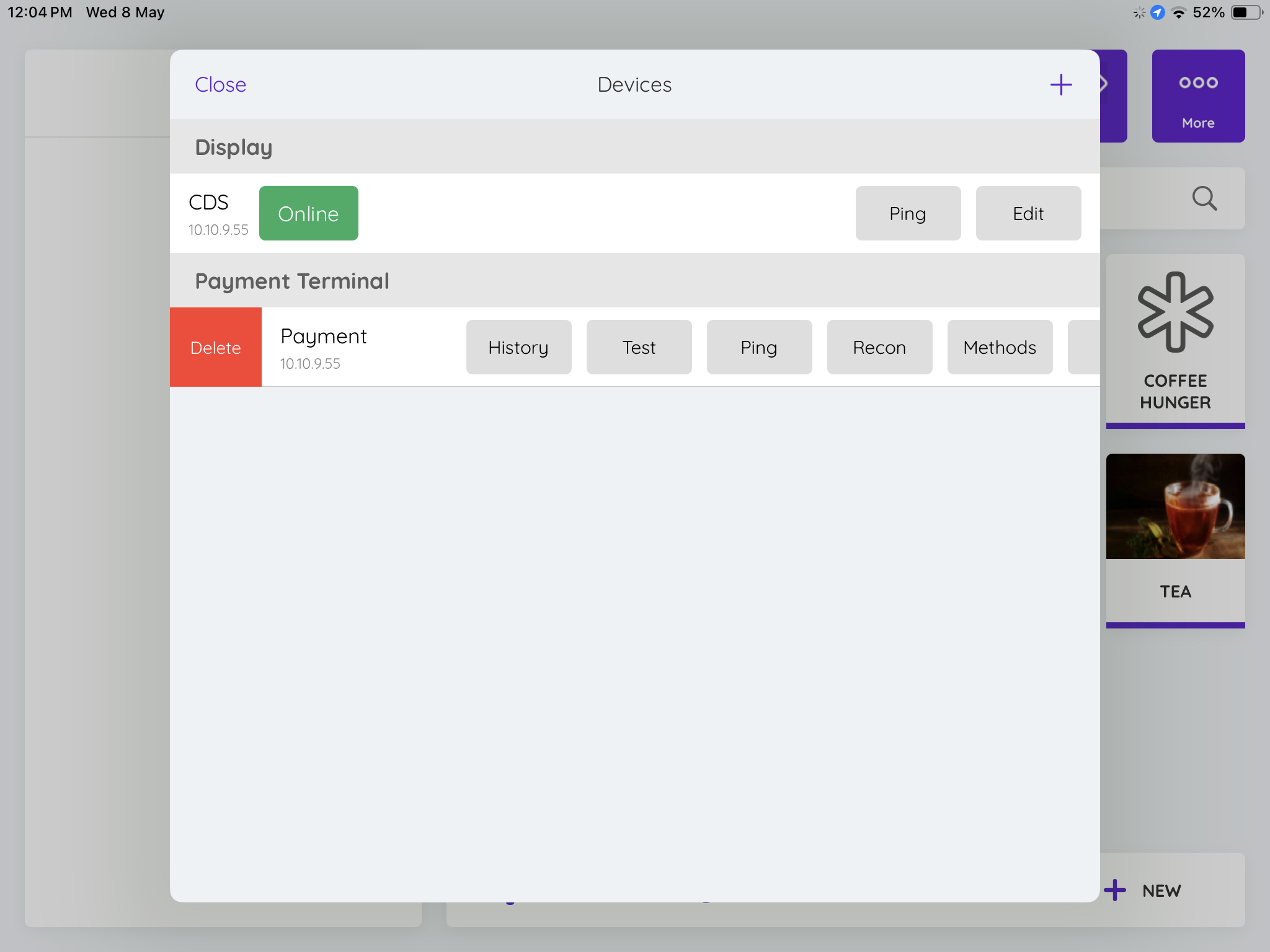This screenshot has width=1270, height=952.
Task: Run Test on Payment terminal
Action: tap(638, 347)
